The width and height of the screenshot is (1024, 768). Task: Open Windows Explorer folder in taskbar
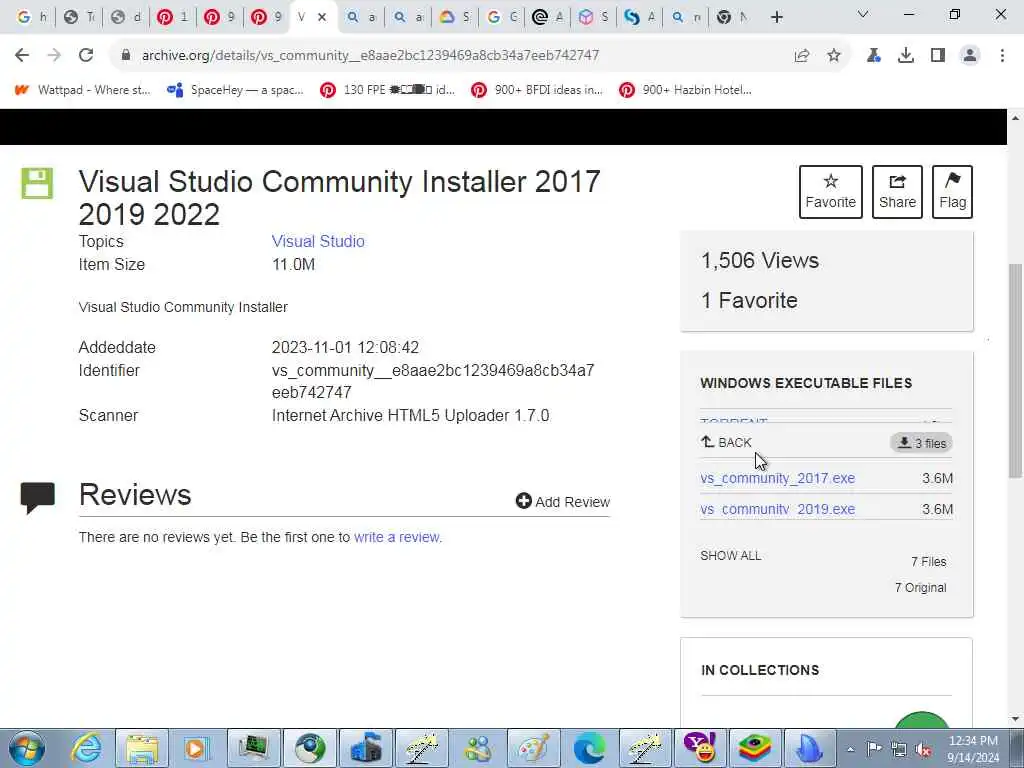coord(142,748)
